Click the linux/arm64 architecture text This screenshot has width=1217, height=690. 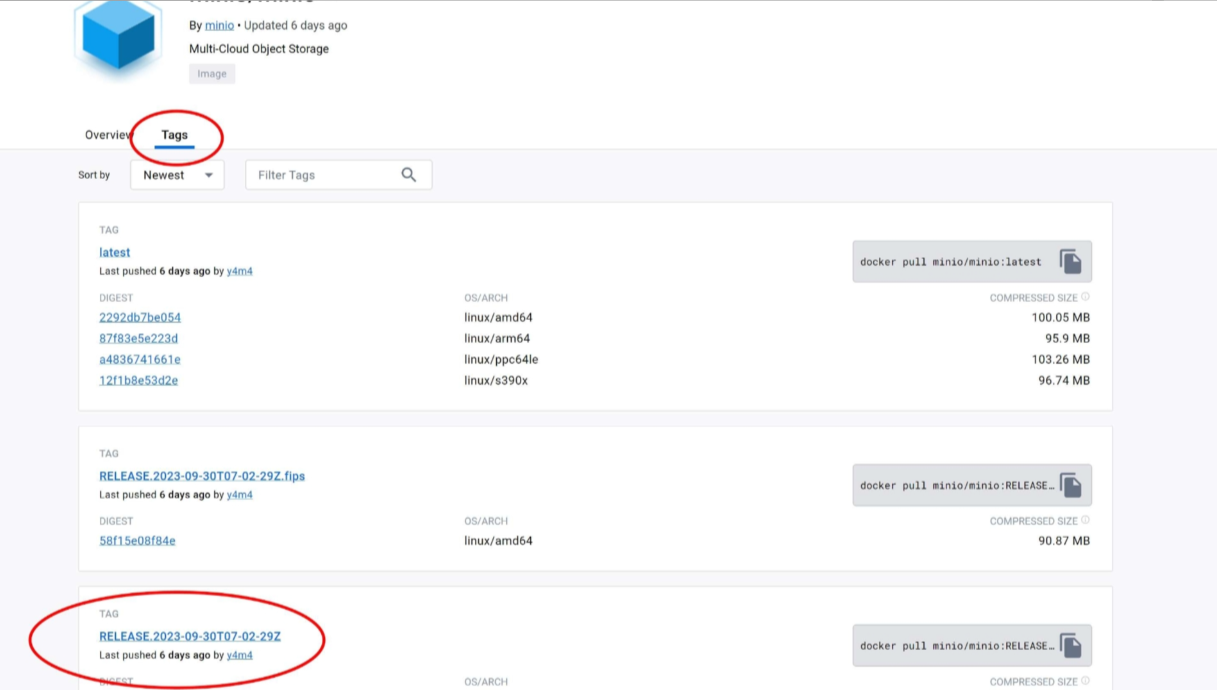tap(497, 339)
